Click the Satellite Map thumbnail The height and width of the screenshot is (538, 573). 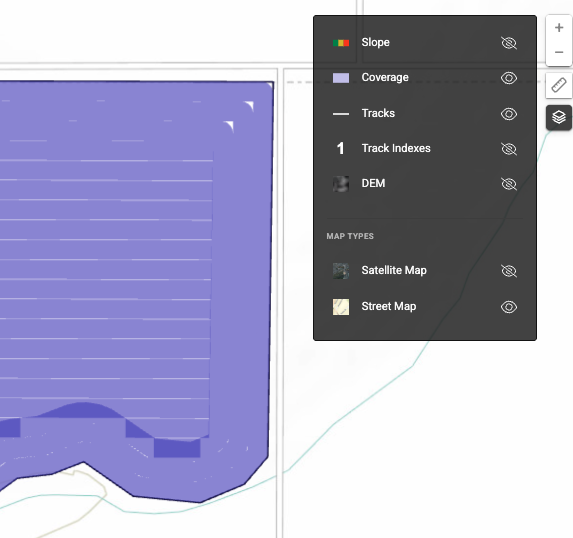click(x=341, y=271)
